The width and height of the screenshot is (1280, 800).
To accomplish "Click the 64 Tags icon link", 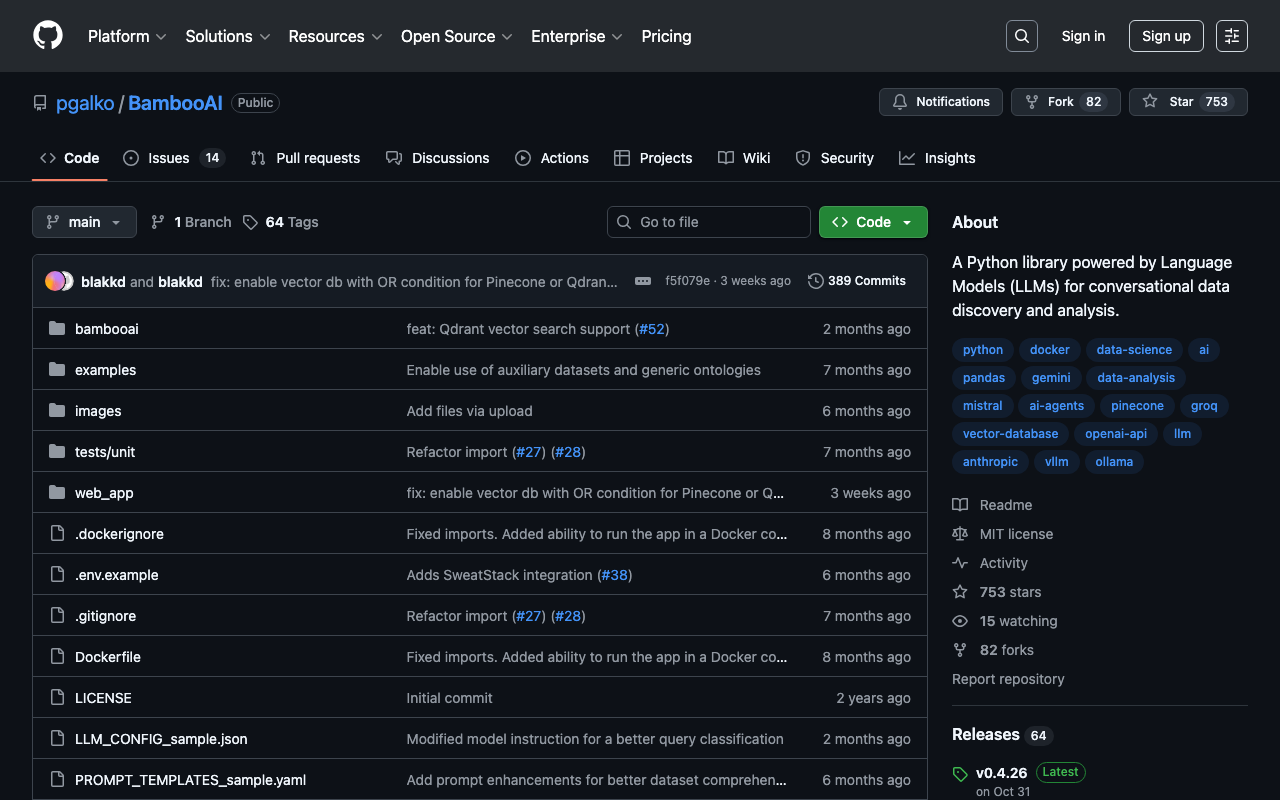I will [x=280, y=222].
